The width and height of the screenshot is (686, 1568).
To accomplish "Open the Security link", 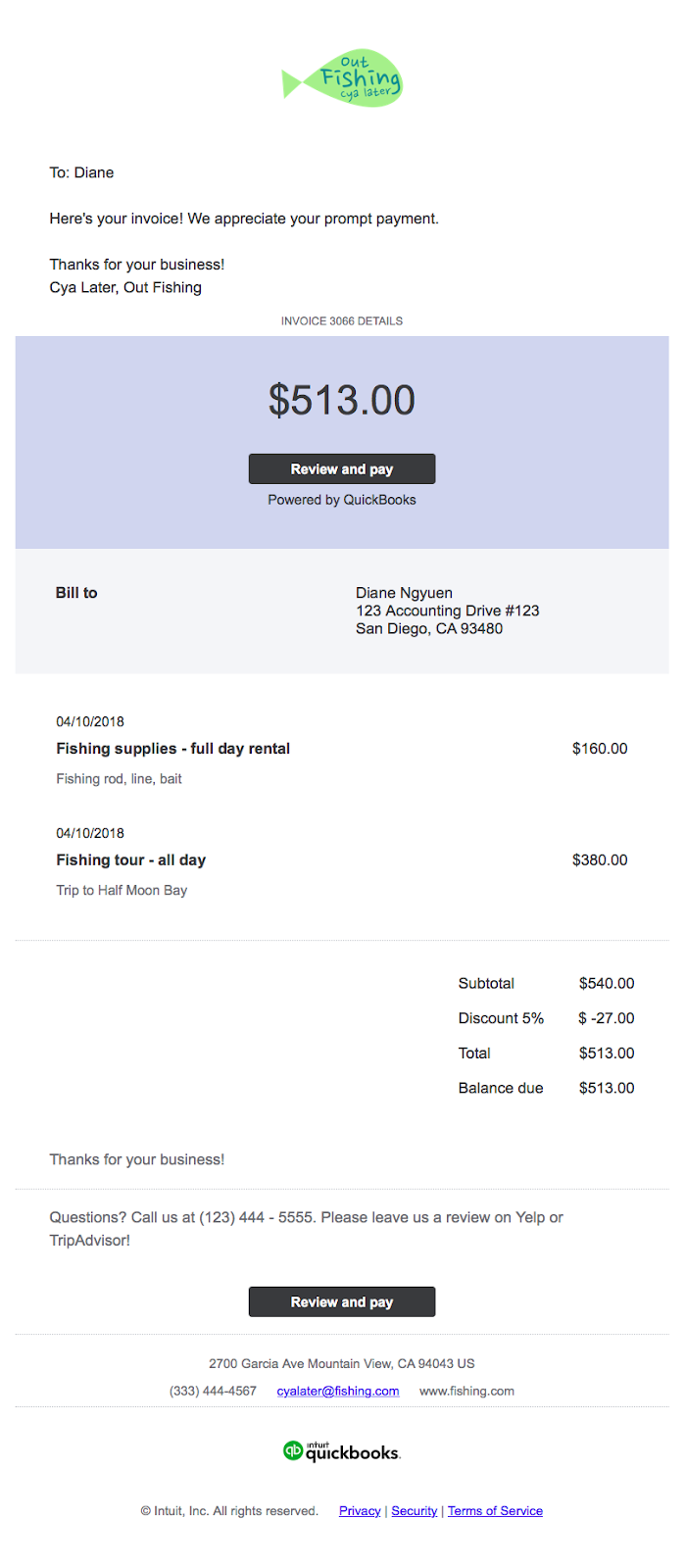I will point(414,1511).
